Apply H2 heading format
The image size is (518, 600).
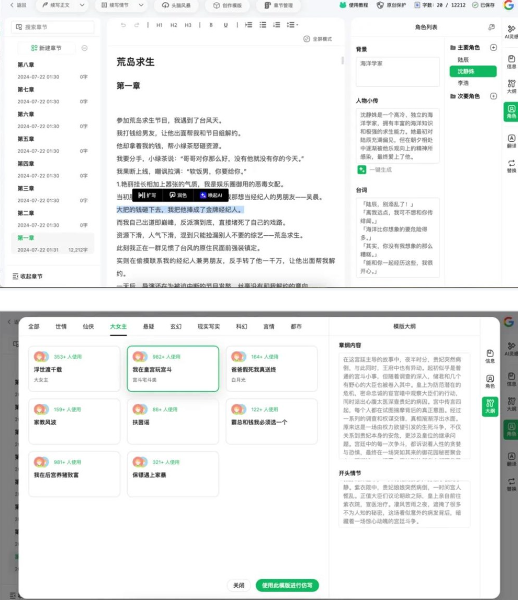174,25
